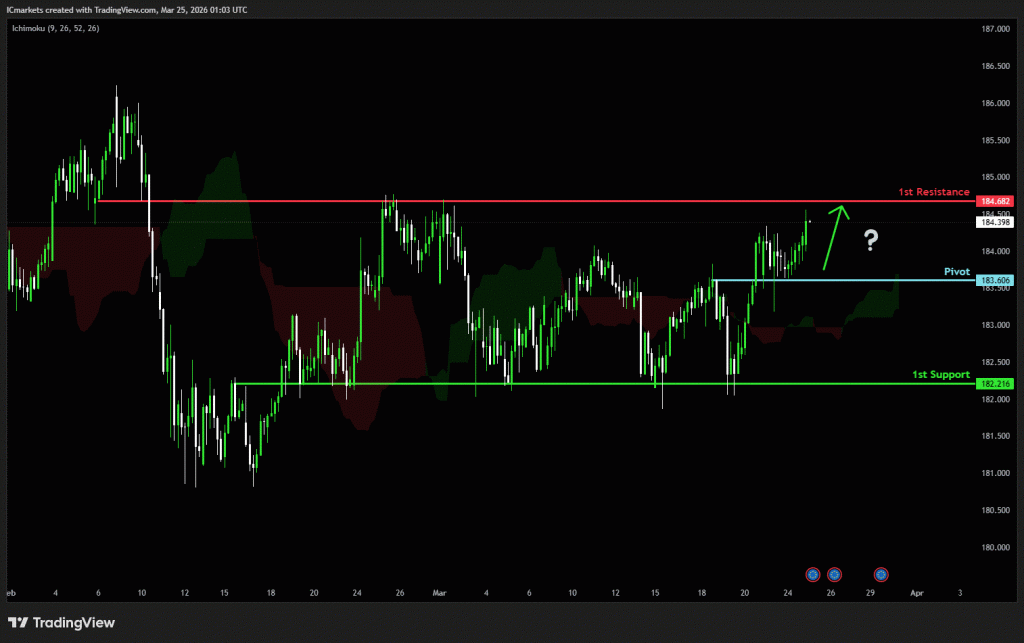
Task: Open the leftmost EU economic event icon
Action: [x=813, y=574]
